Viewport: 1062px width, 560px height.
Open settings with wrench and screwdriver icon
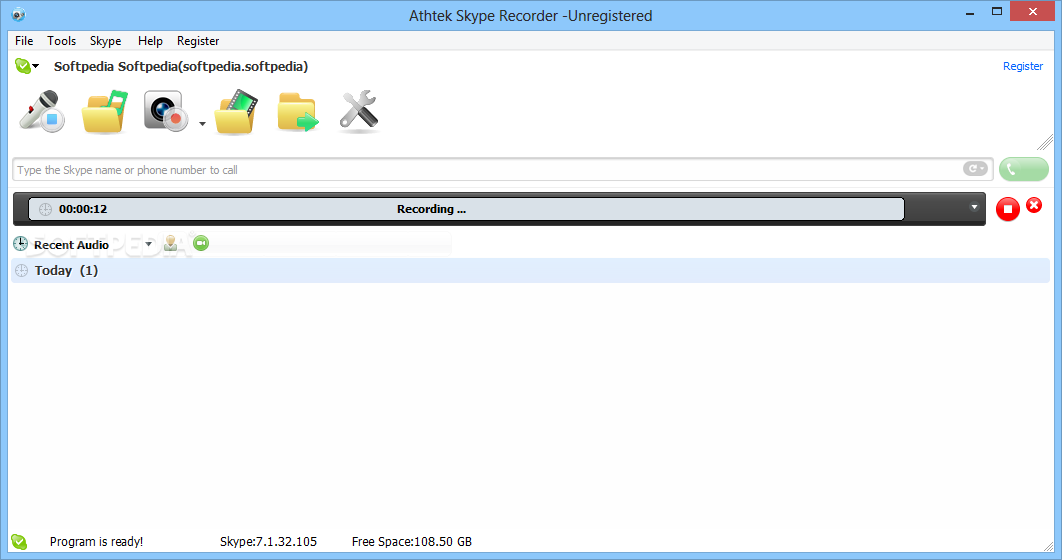(359, 111)
